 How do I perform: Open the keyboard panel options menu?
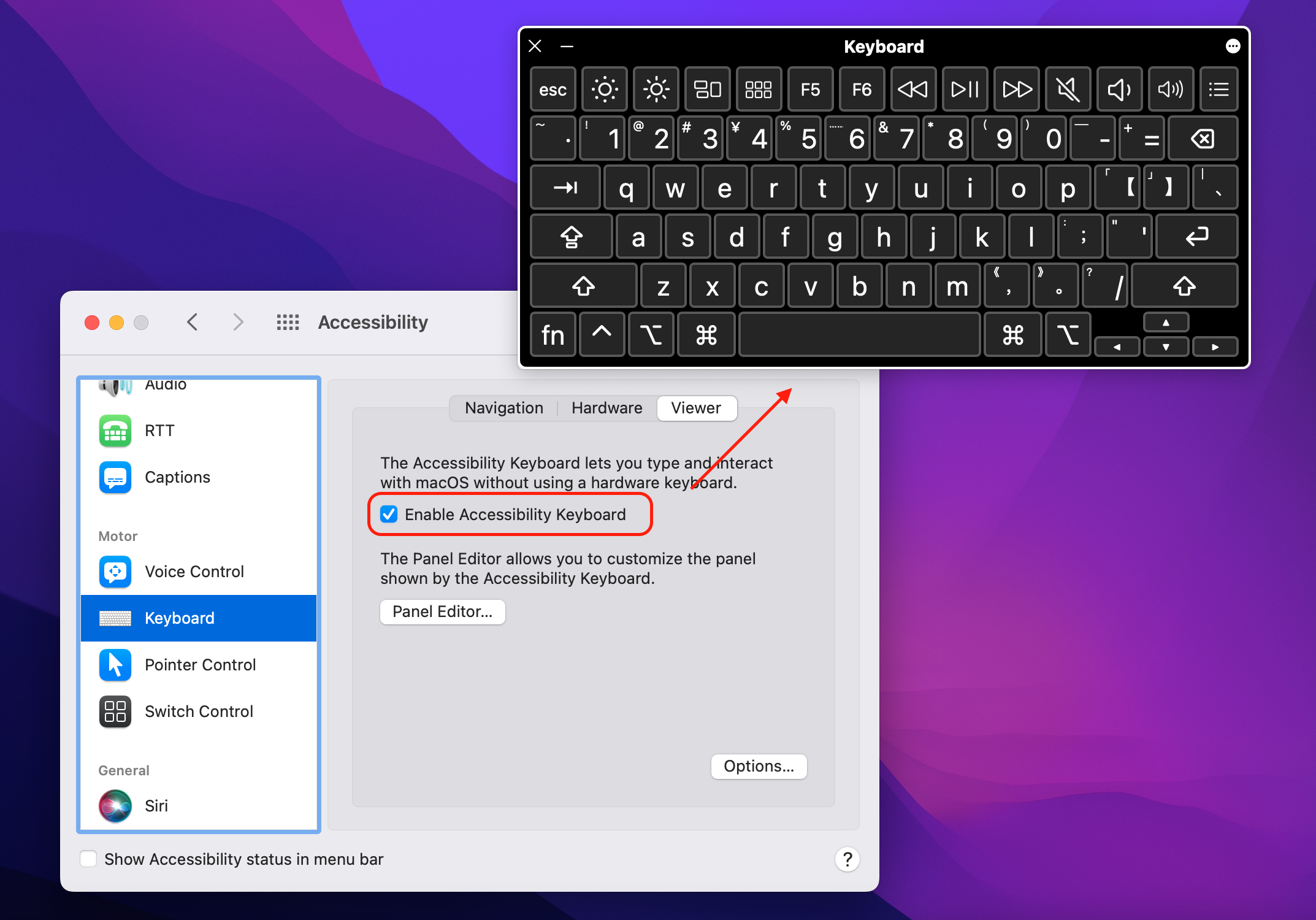(x=1233, y=46)
